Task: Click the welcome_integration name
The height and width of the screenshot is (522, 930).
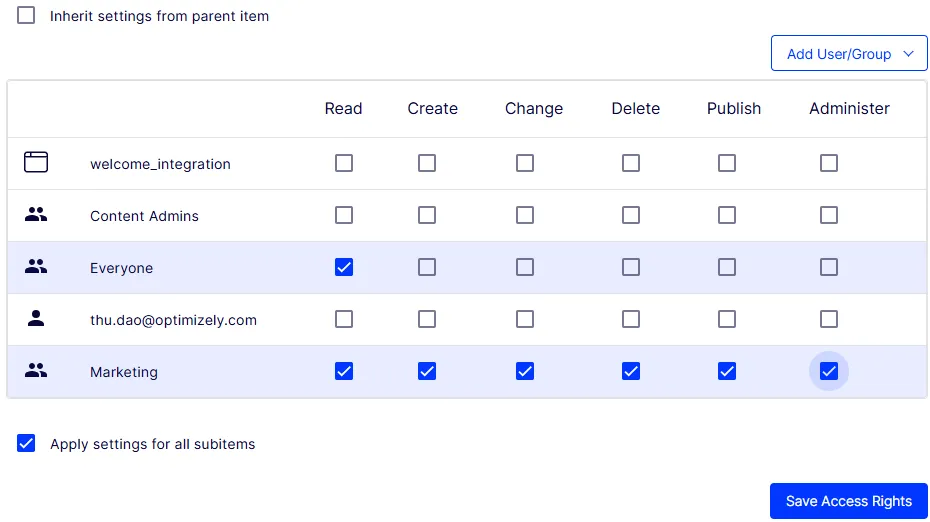Action: click(x=160, y=164)
